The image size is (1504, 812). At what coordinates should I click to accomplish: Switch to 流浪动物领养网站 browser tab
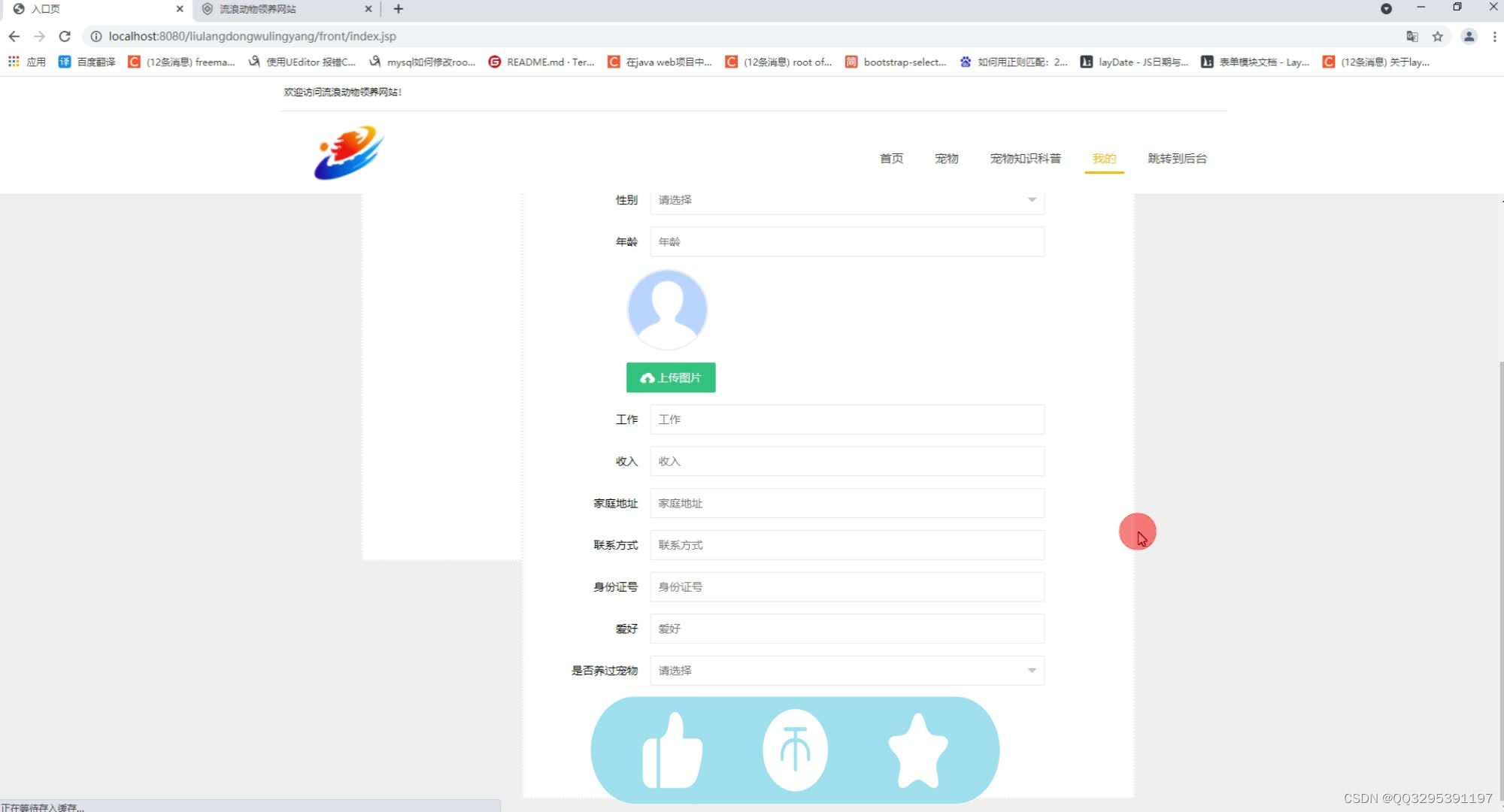tap(286, 9)
